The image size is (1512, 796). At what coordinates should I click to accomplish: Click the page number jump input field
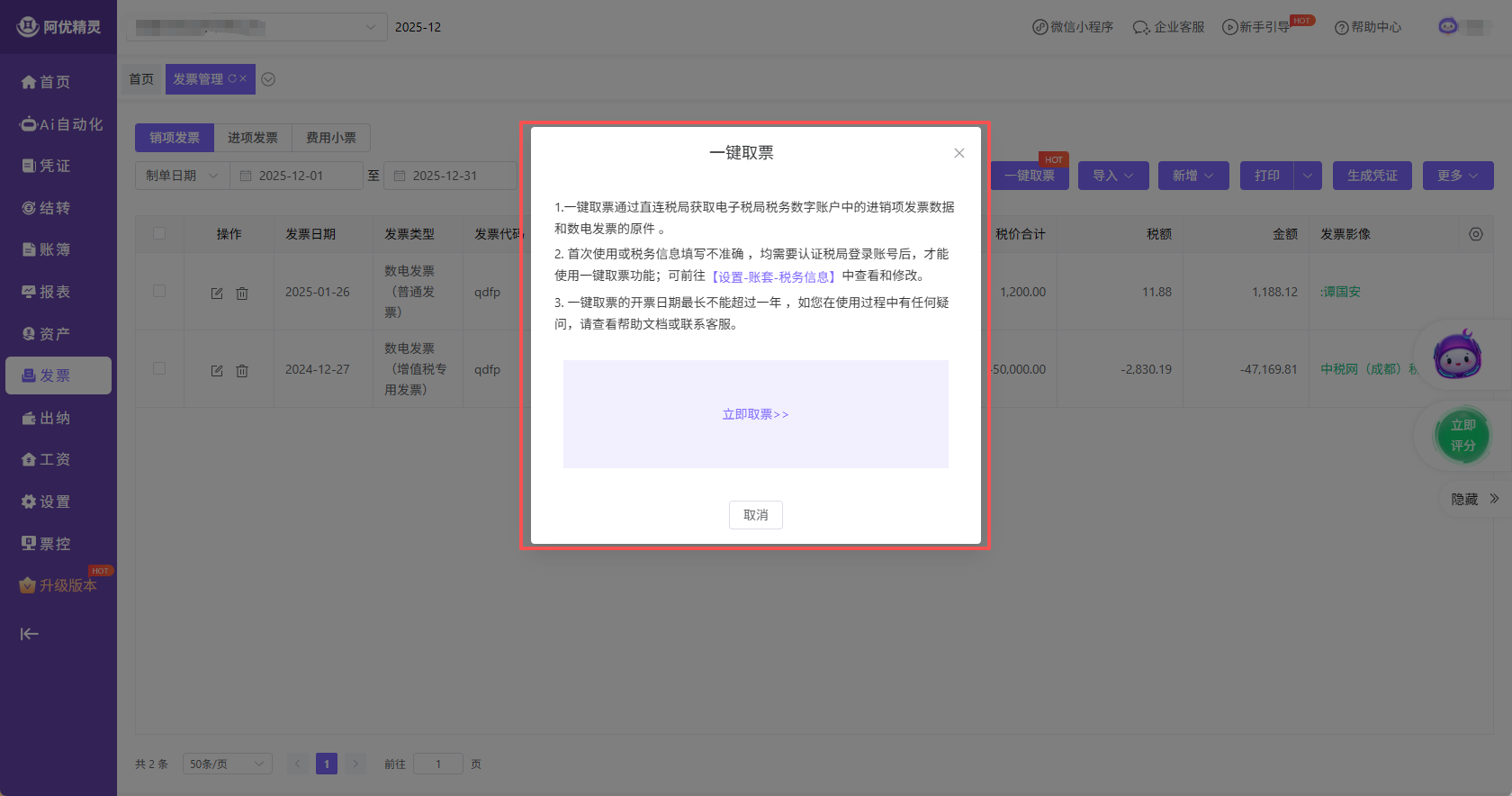tap(438, 764)
